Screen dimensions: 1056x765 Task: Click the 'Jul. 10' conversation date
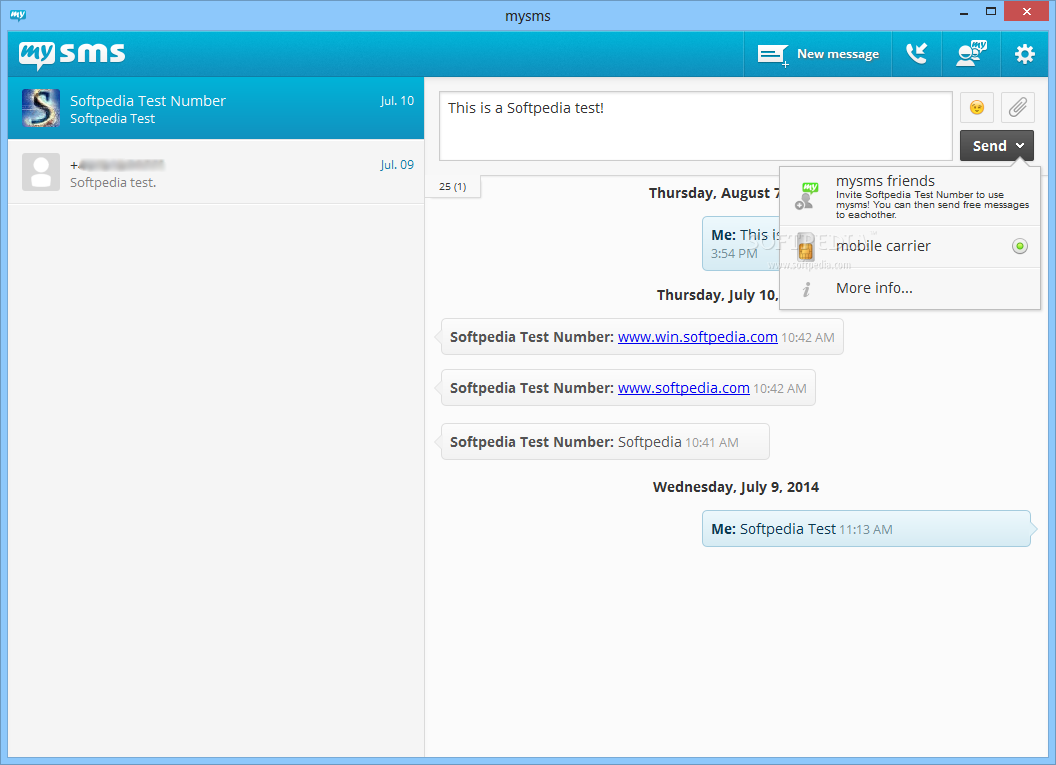[x=397, y=101]
